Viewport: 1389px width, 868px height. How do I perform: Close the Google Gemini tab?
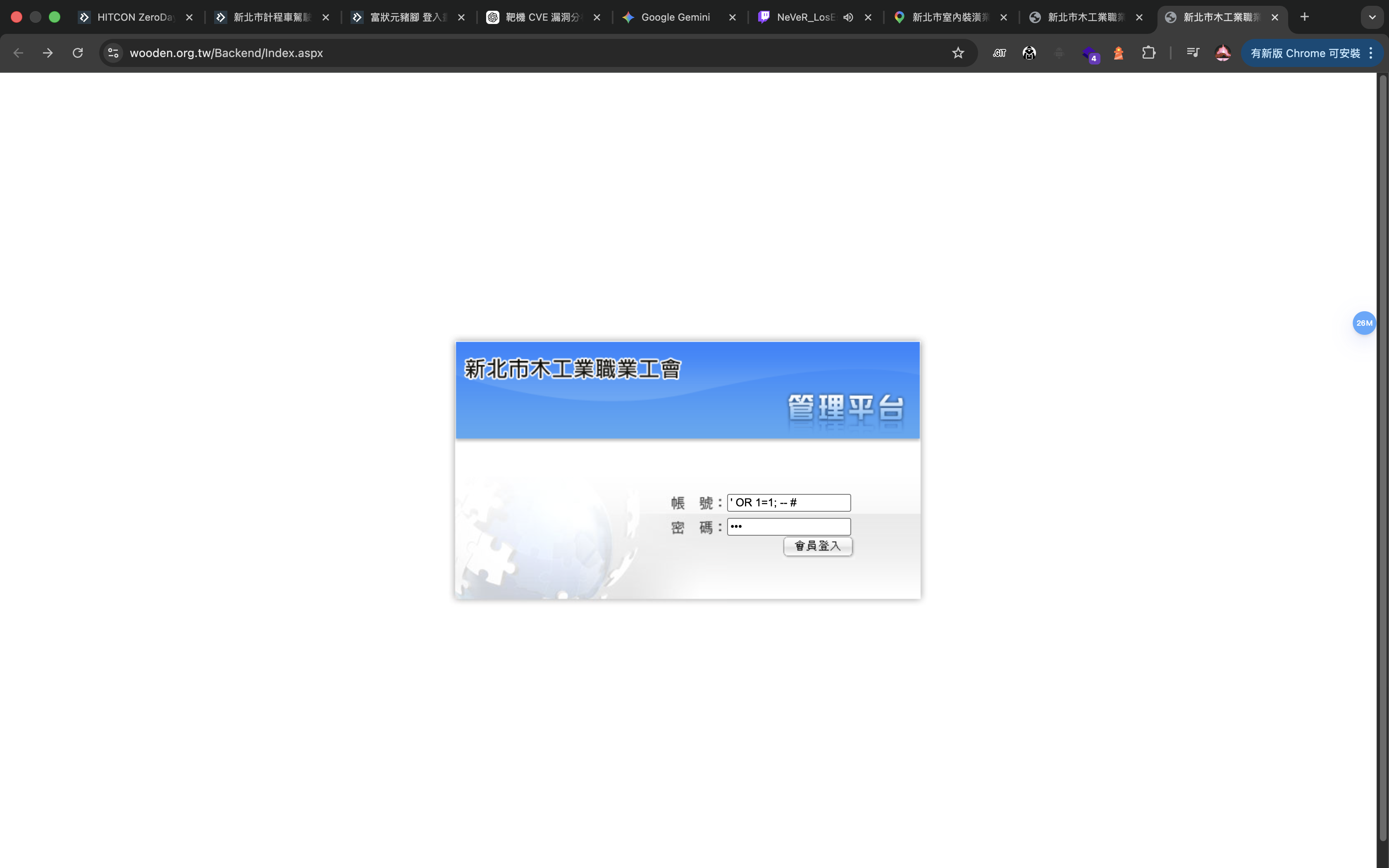tap(733, 17)
